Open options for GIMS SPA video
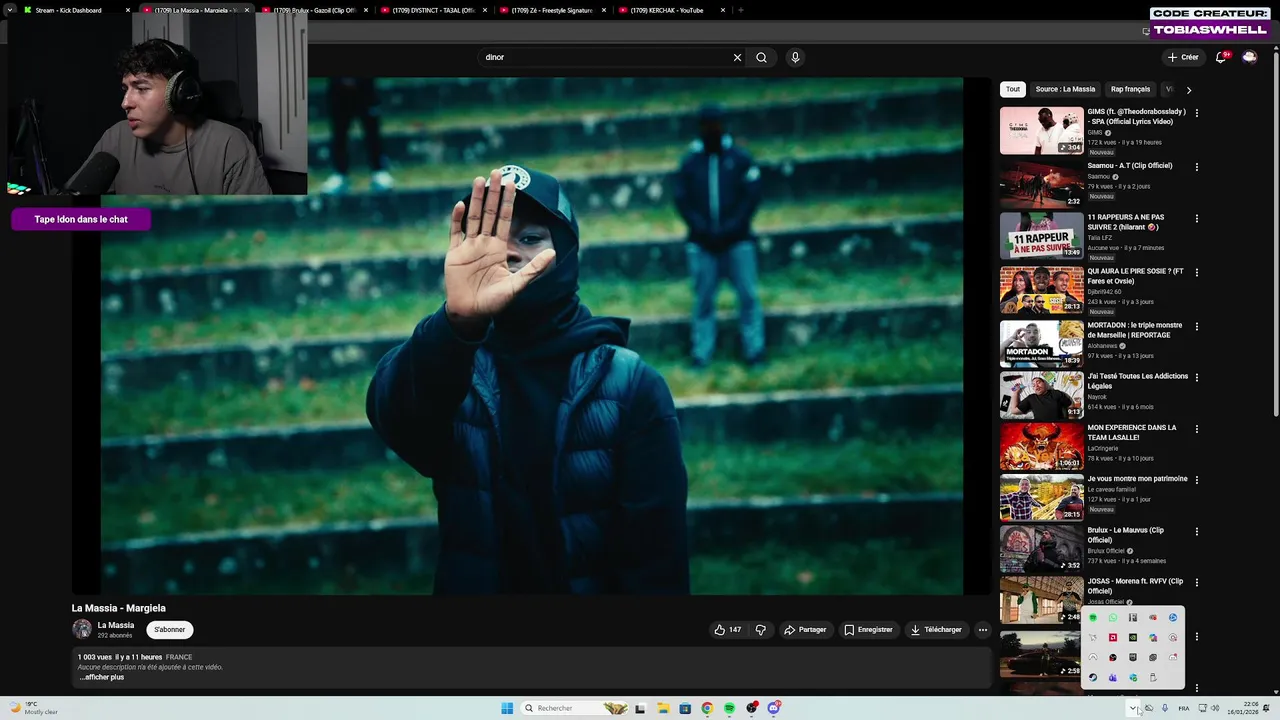The image size is (1280, 720). tap(1196, 113)
